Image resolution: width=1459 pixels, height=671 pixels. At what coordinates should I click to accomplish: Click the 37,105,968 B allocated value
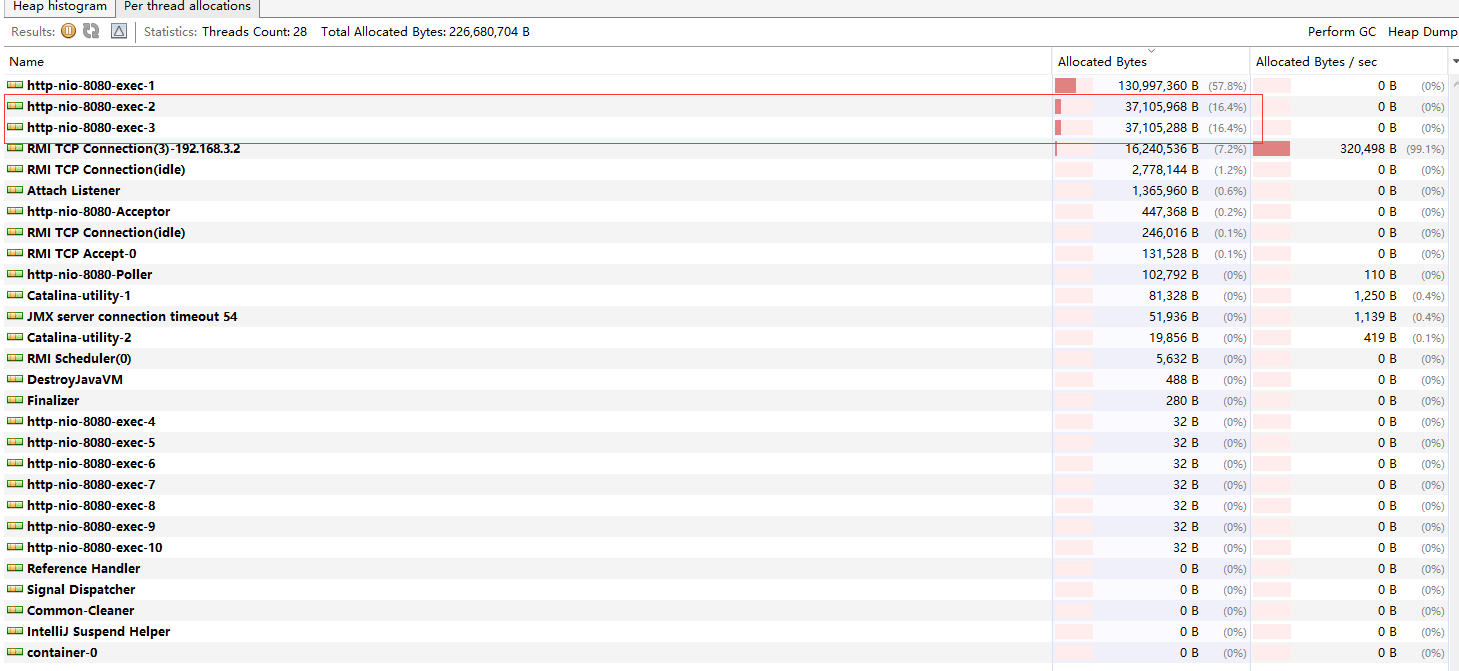pyautogui.click(x=1162, y=106)
